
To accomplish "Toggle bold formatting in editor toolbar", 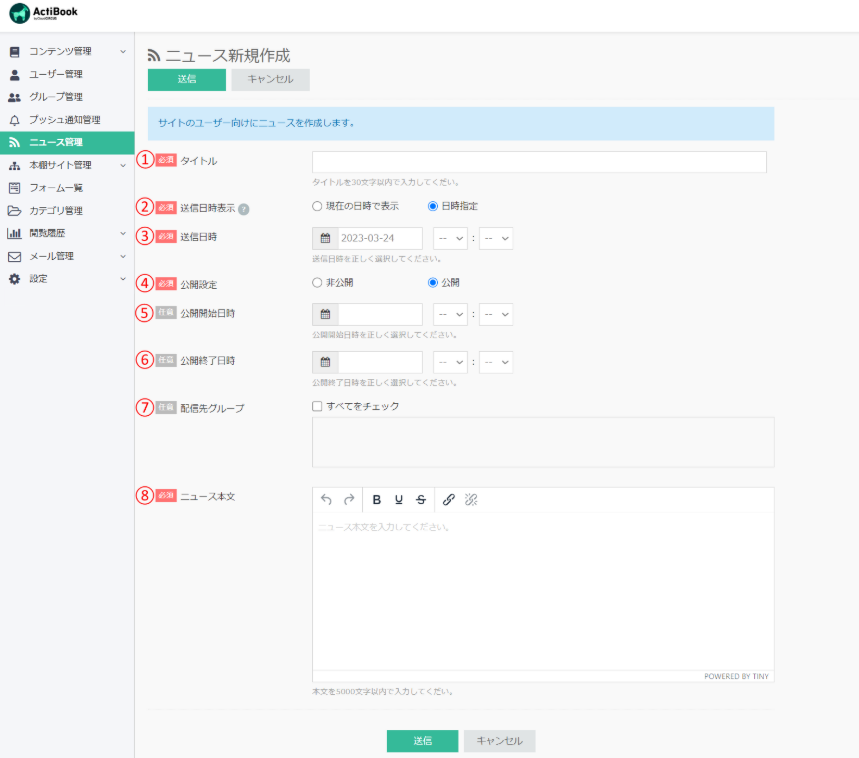I will (x=377, y=500).
